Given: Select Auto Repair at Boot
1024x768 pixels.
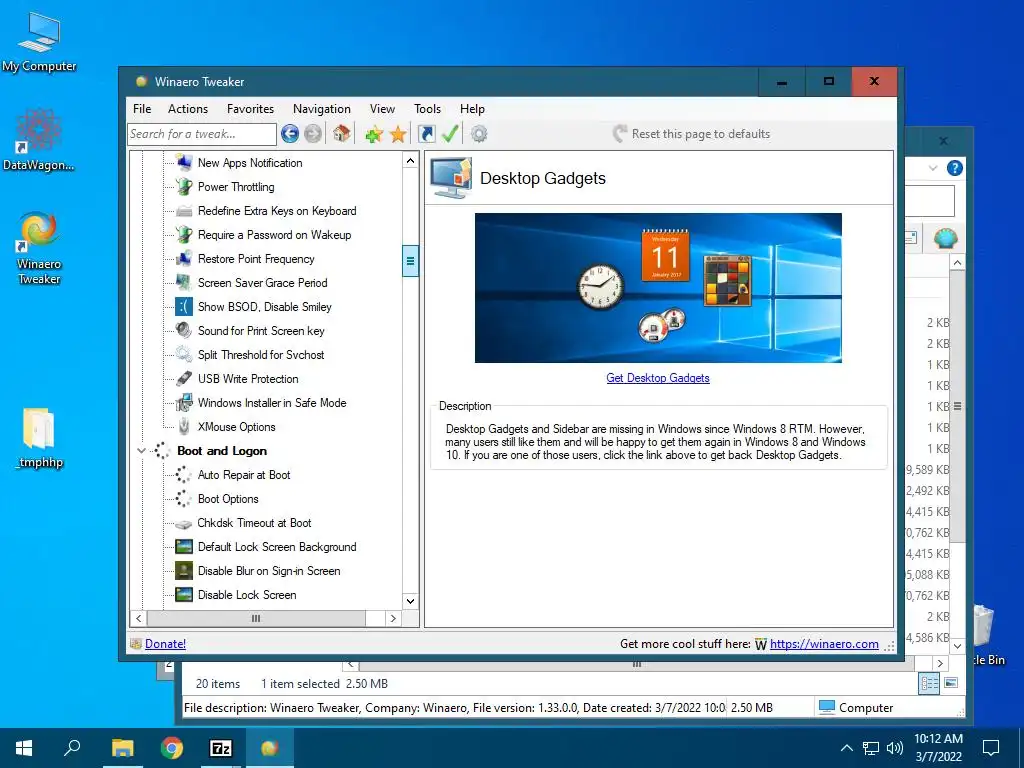Looking at the screenshot, I should coord(244,475).
